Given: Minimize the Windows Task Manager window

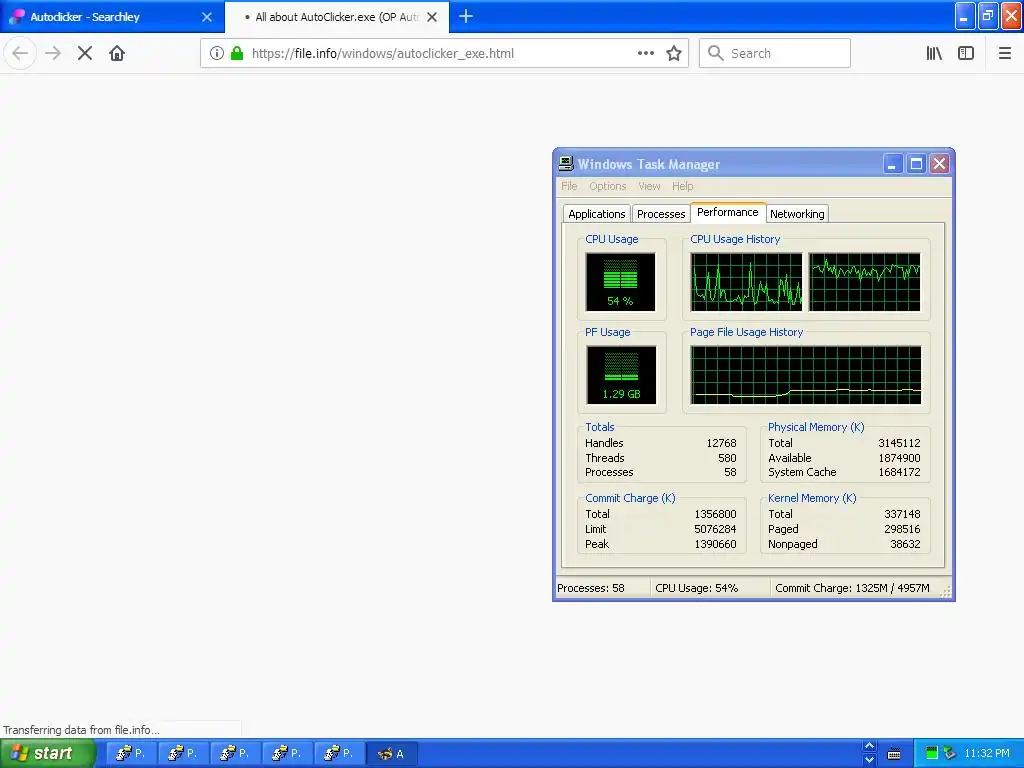Looking at the screenshot, I should click(892, 164).
